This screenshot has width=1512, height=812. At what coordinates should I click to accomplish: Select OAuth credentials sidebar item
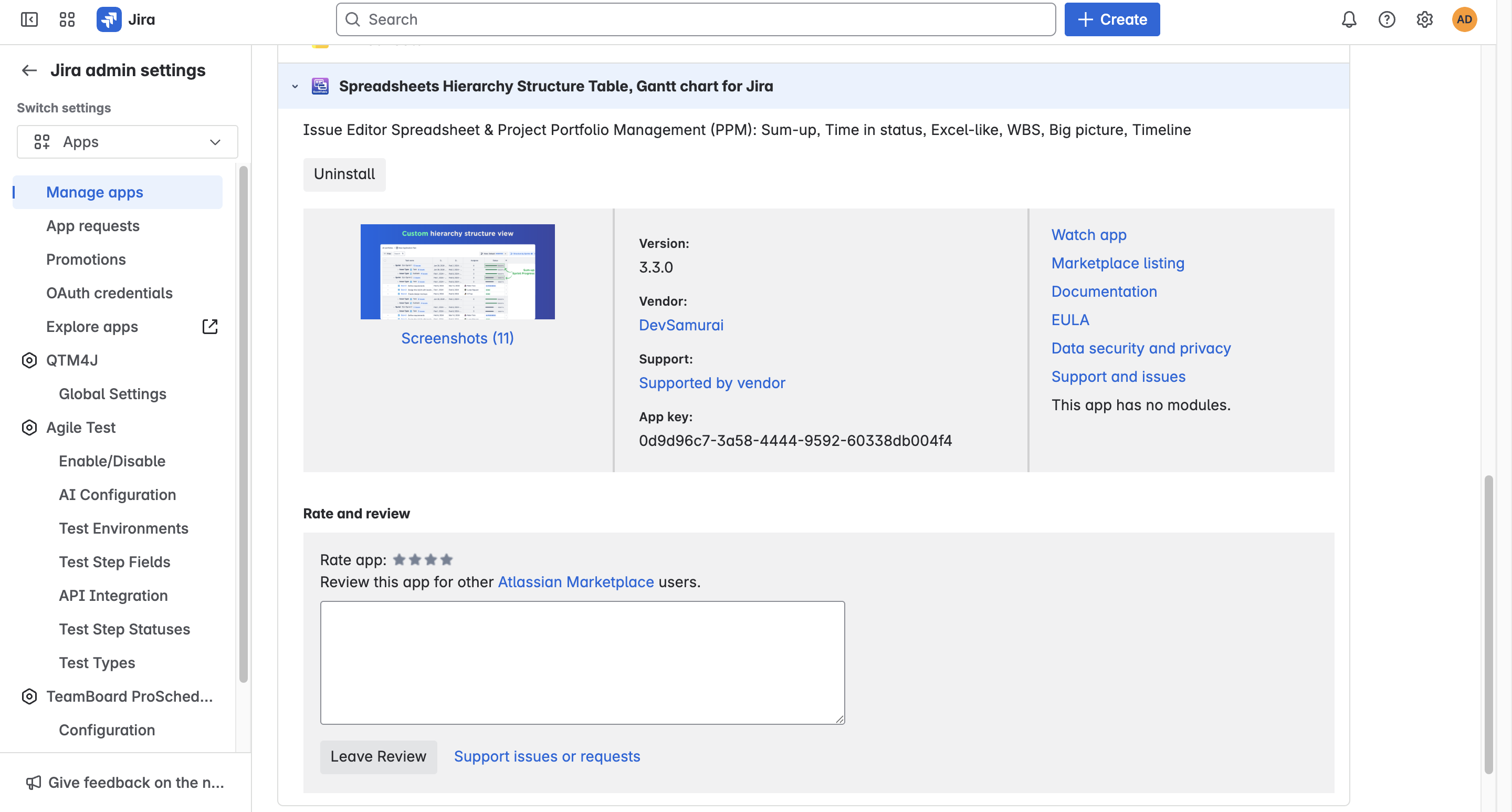[x=109, y=293]
